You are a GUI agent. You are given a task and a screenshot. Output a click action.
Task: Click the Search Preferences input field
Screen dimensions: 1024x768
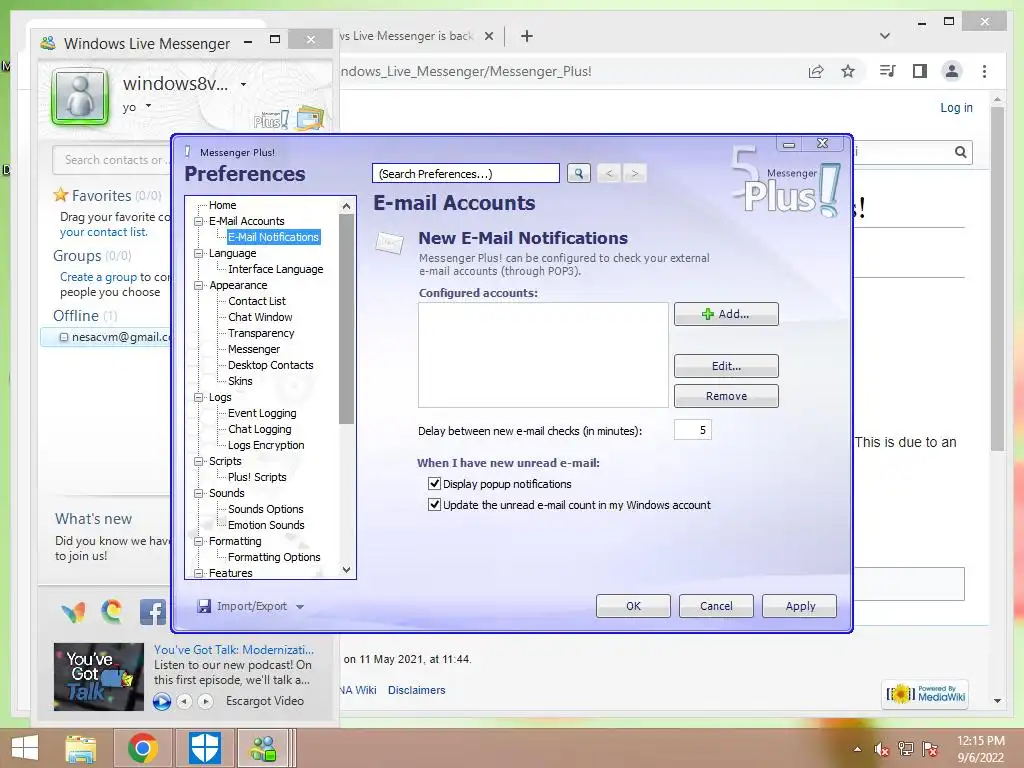tap(466, 174)
